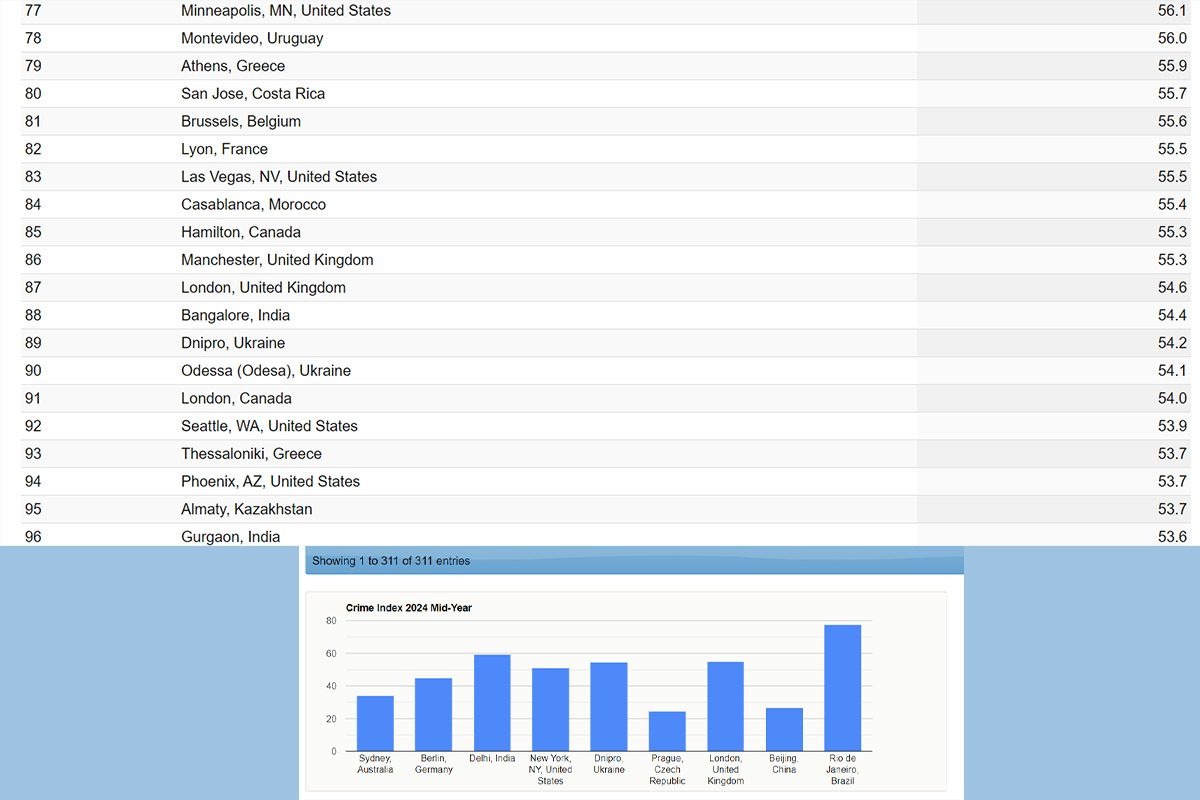Click Seattle, WA, United States entry
This screenshot has width=1200, height=800.
coord(269,426)
